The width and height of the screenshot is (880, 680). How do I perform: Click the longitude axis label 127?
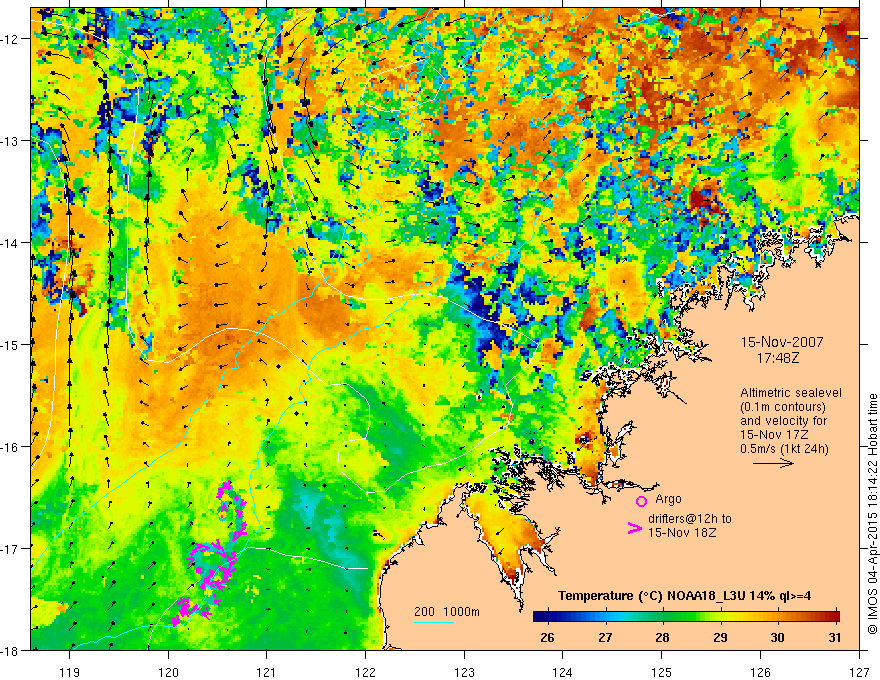[859, 672]
